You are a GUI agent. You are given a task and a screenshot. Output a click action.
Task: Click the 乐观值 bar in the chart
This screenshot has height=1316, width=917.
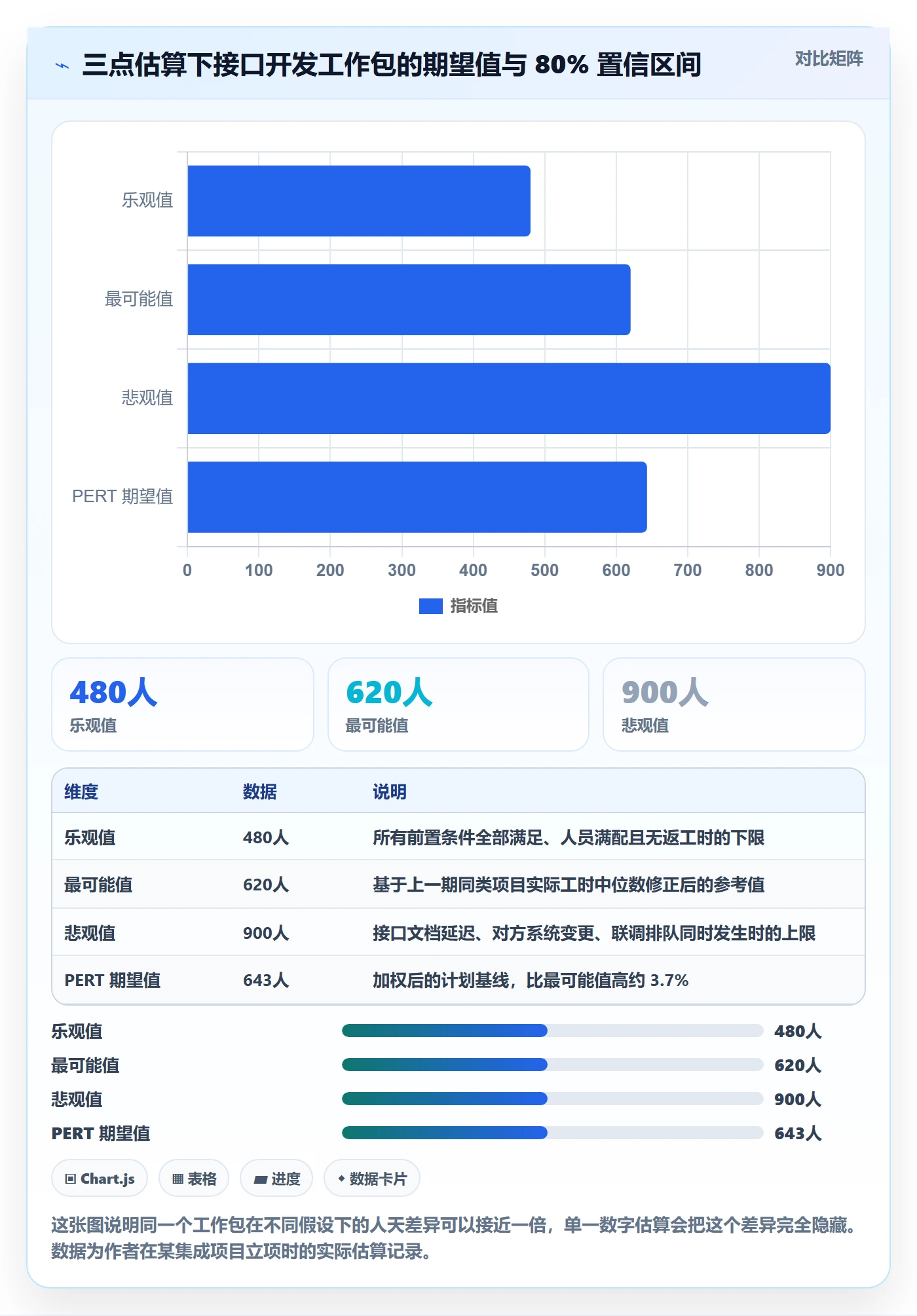coord(358,201)
